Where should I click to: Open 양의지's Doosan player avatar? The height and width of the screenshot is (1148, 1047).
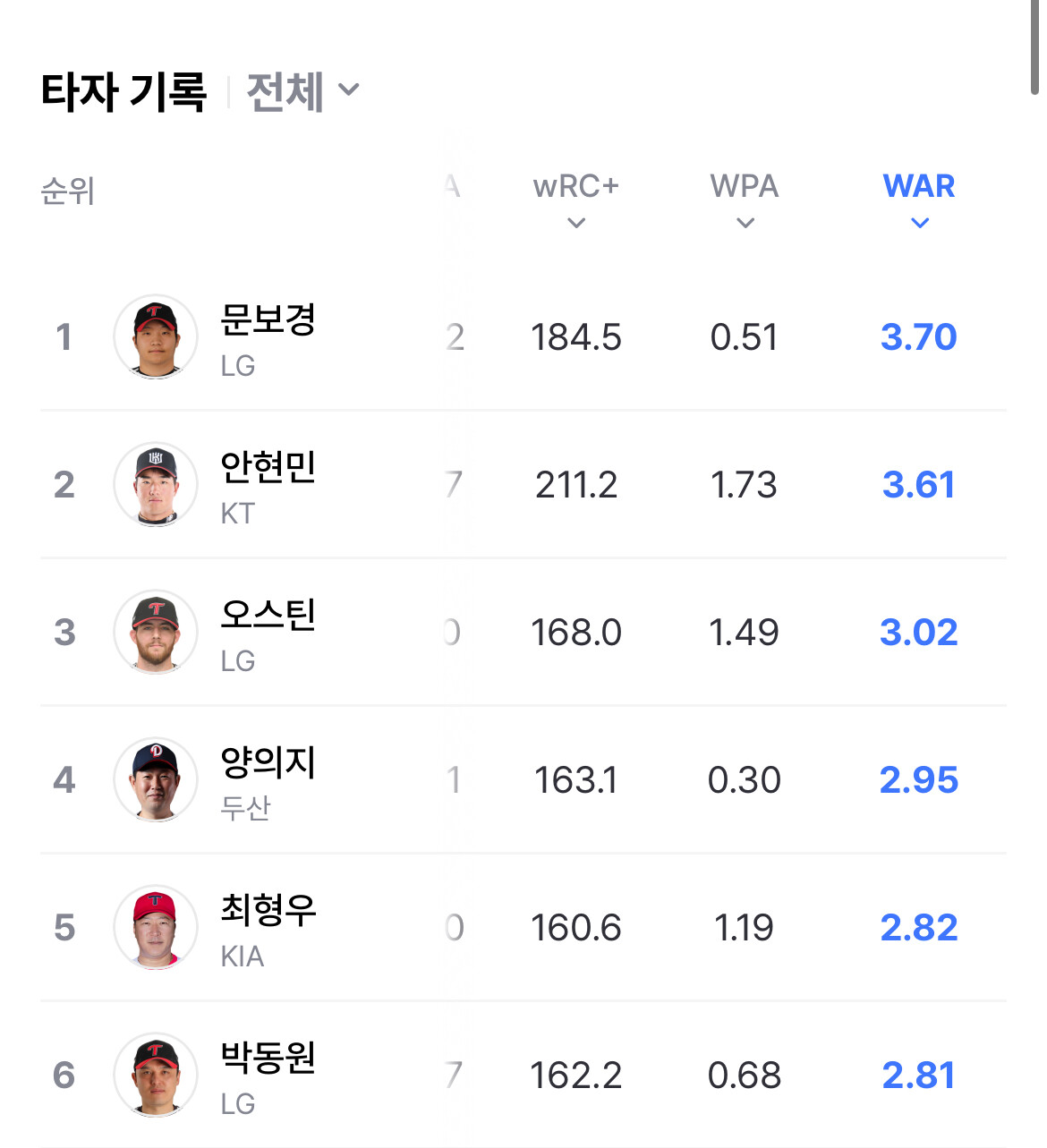click(x=156, y=780)
